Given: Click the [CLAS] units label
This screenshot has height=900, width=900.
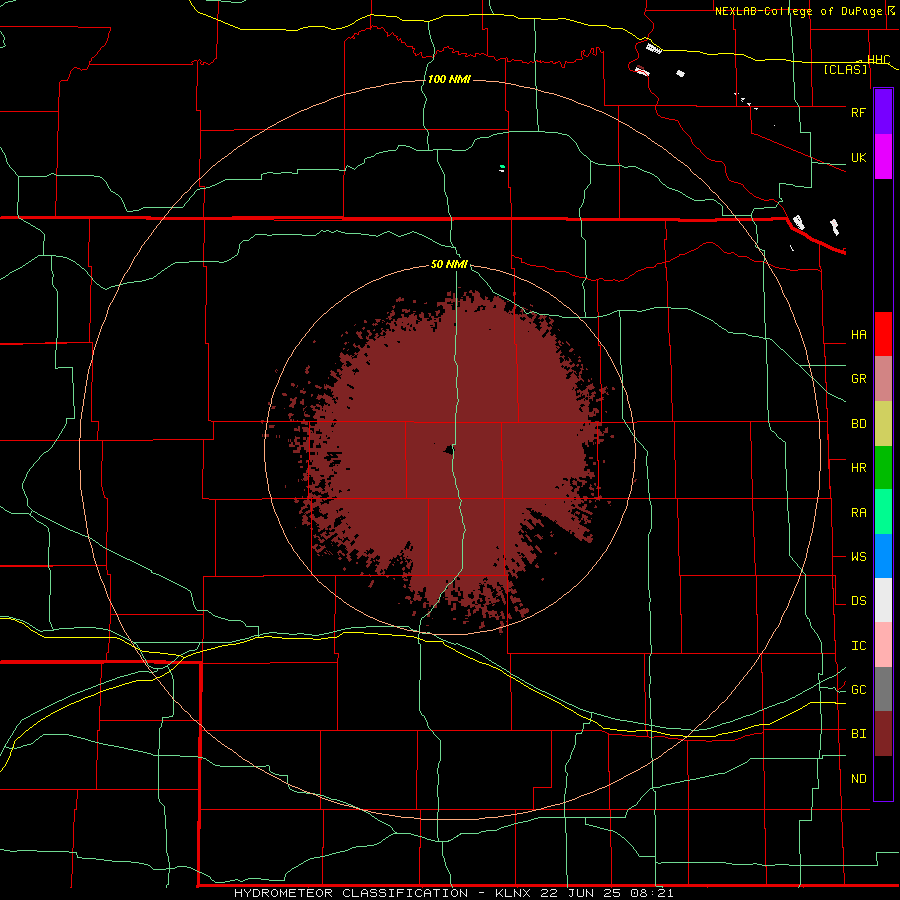Looking at the screenshot, I should (x=845, y=70).
